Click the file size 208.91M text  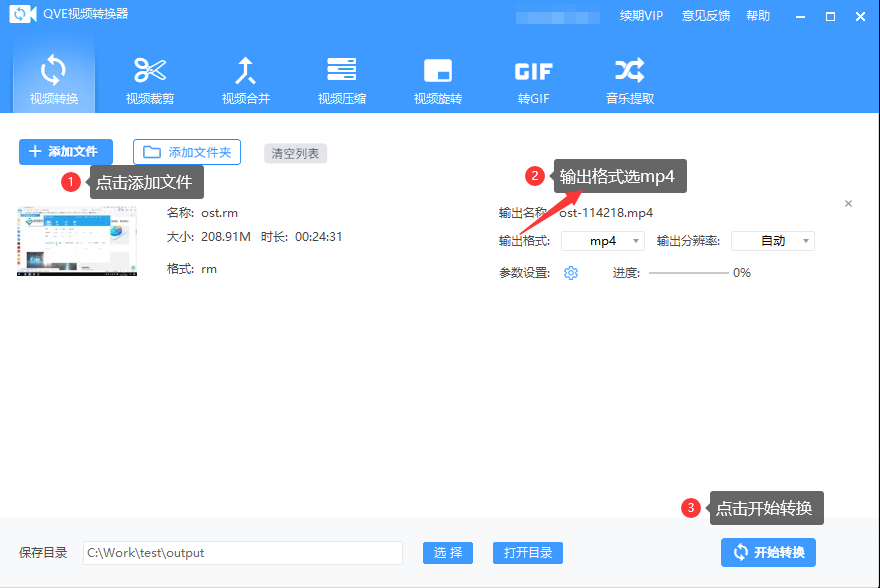(226, 237)
